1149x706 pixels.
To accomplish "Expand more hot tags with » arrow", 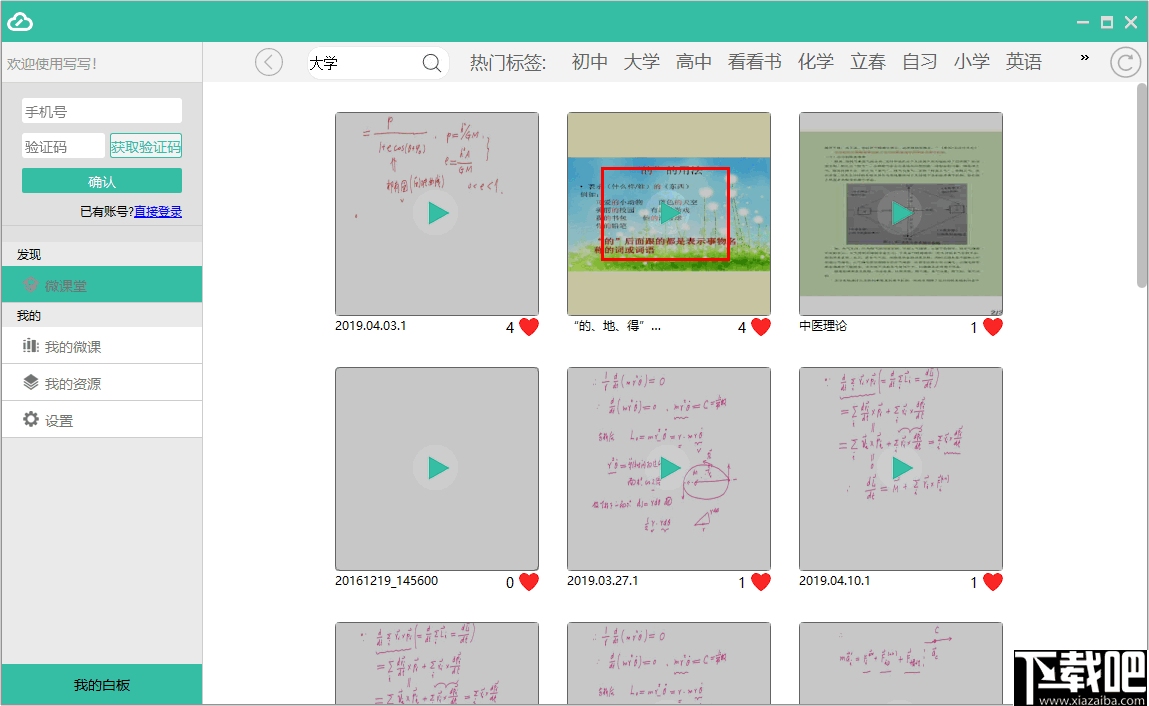I will point(1085,57).
